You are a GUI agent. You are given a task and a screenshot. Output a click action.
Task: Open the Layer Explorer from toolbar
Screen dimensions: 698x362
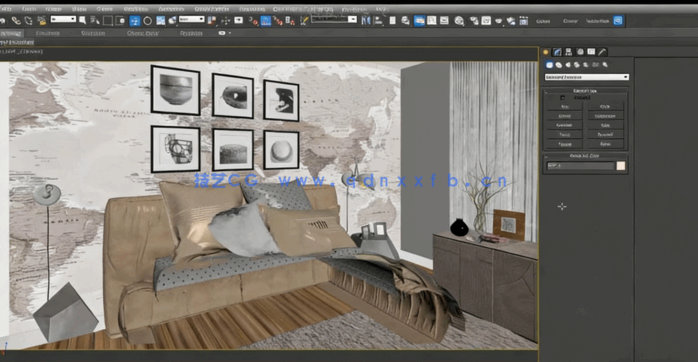click(405, 20)
